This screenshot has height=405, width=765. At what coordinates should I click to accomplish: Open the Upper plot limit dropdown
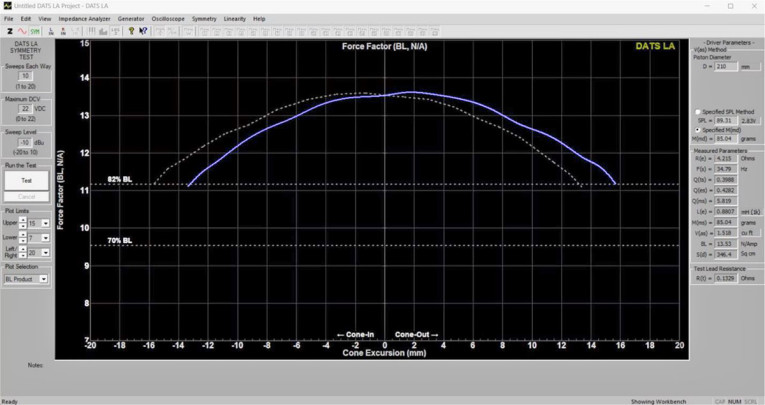click(x=45, y=223)
